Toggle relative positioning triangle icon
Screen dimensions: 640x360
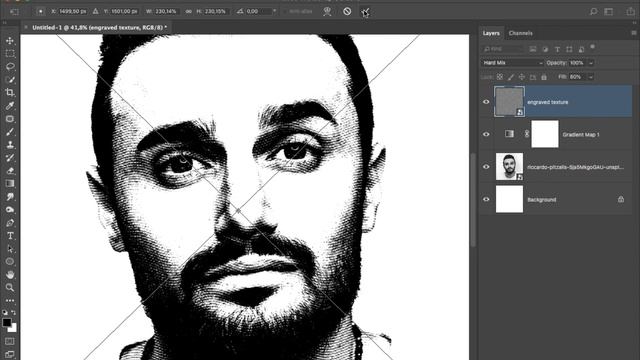click(96, 11)
